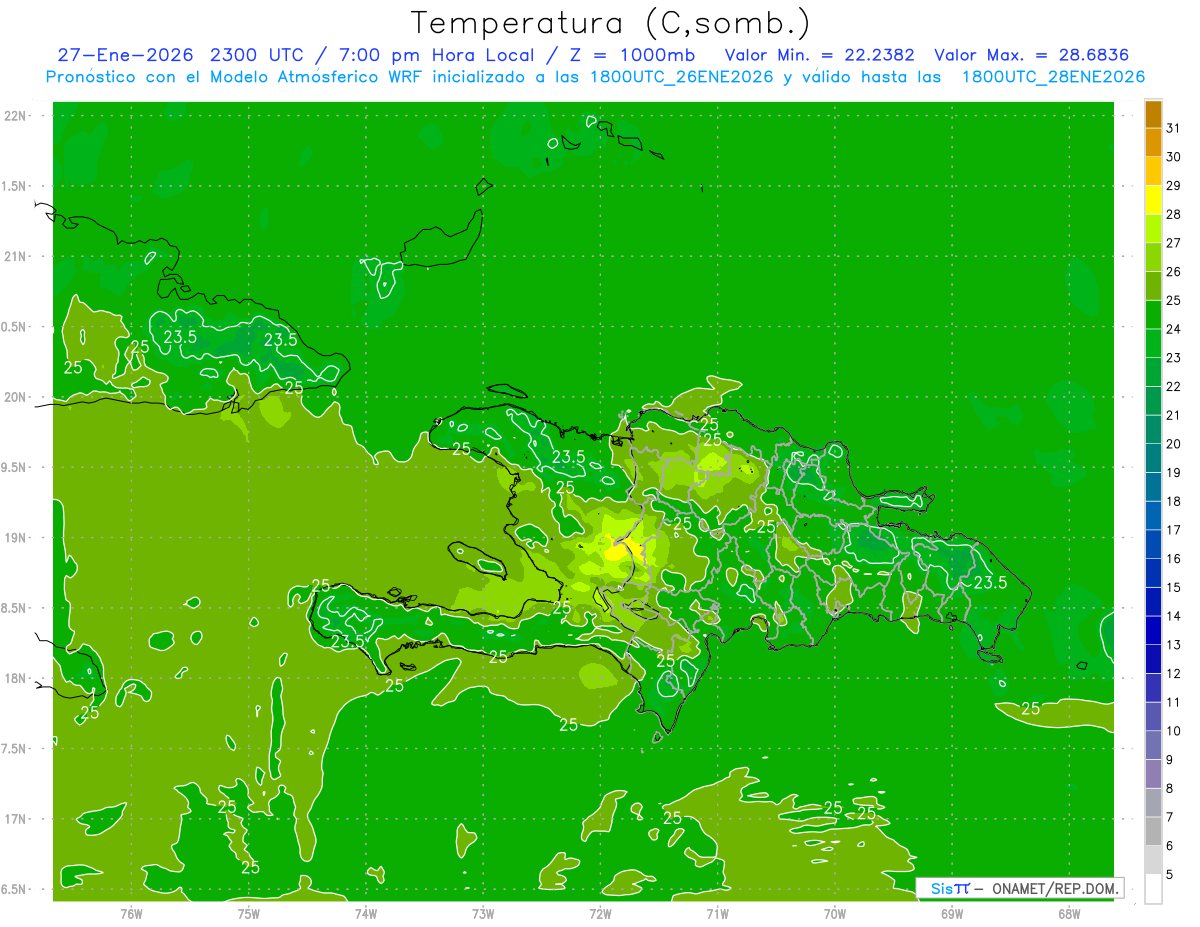
Task: Click the "20N" latitude axis label
Action: [16, 397]
